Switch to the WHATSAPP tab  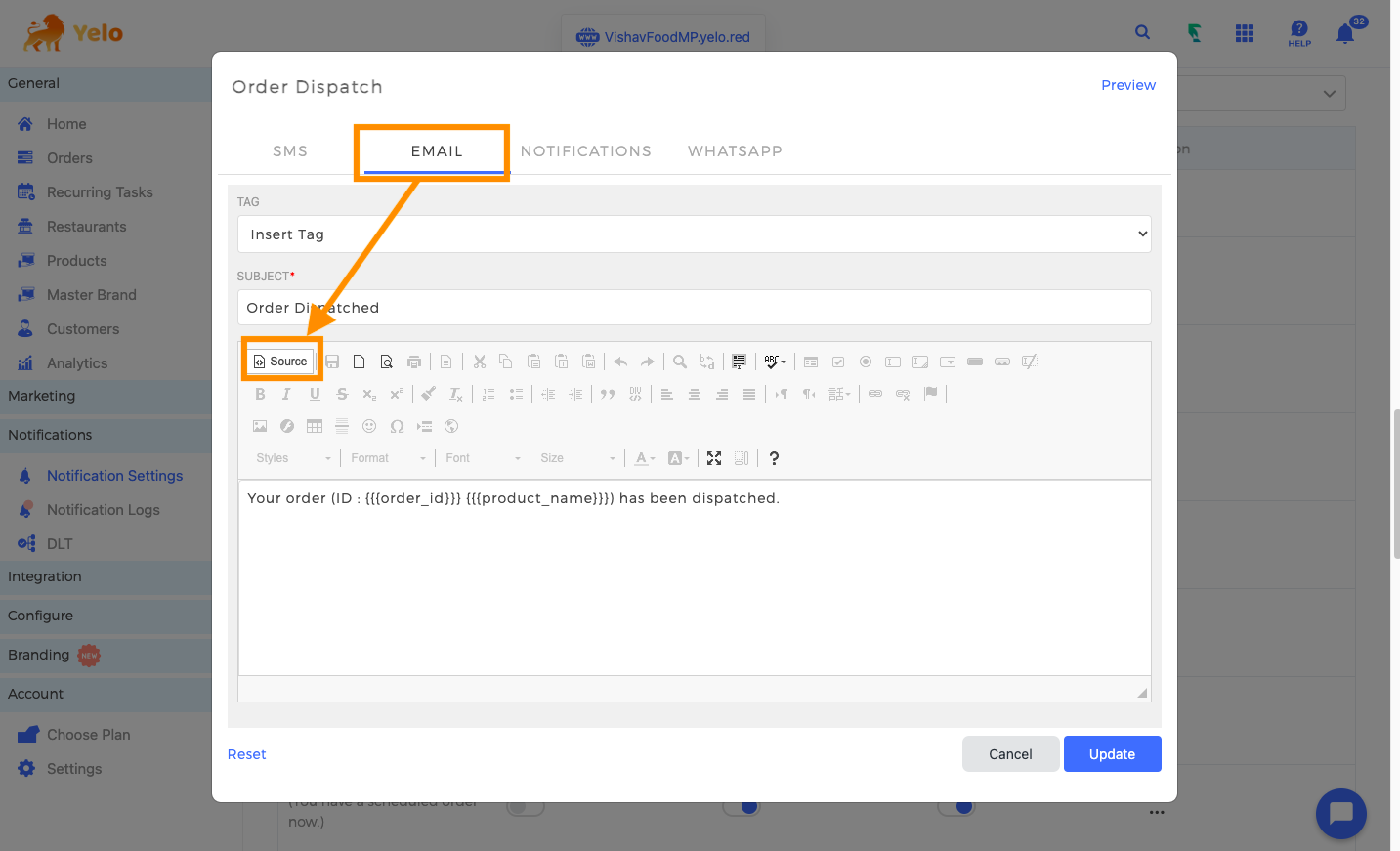click(x=735, y=151)
